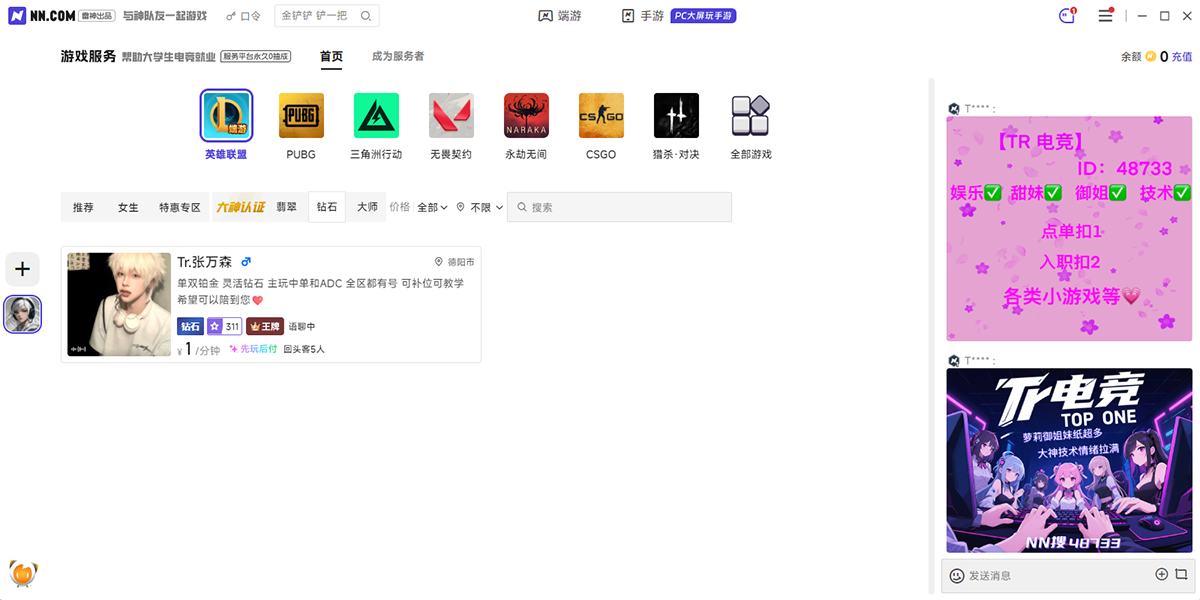The height and width of the screenshot is (600, 1200).
Task: Open the PUBG game category
Action: click(x=301, y=115)
